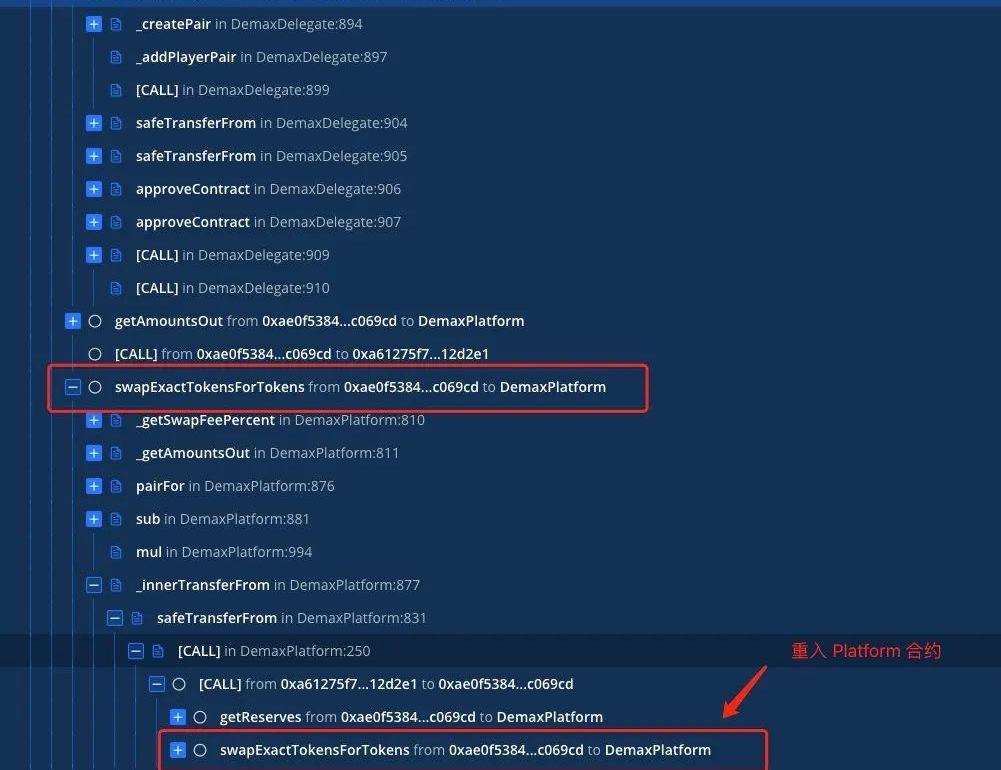Expand the _createPair DemaxDelegate:894 node

(x=94, y=24)
